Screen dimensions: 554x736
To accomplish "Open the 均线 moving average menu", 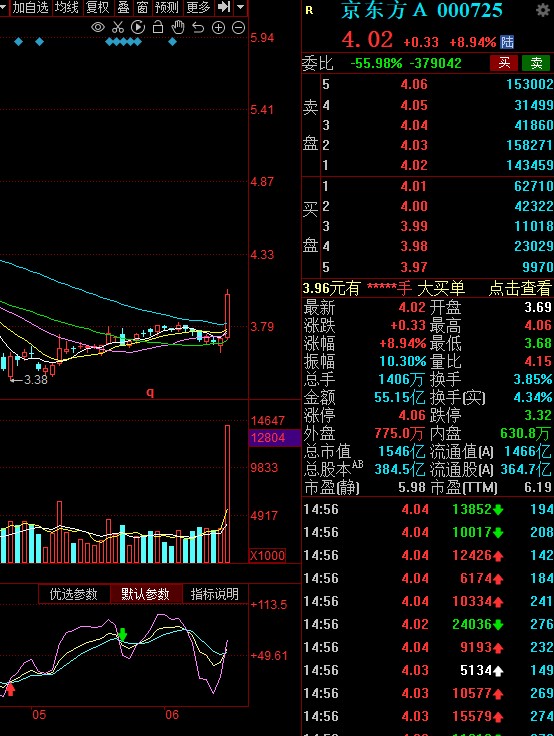I will tap(66, 7).
